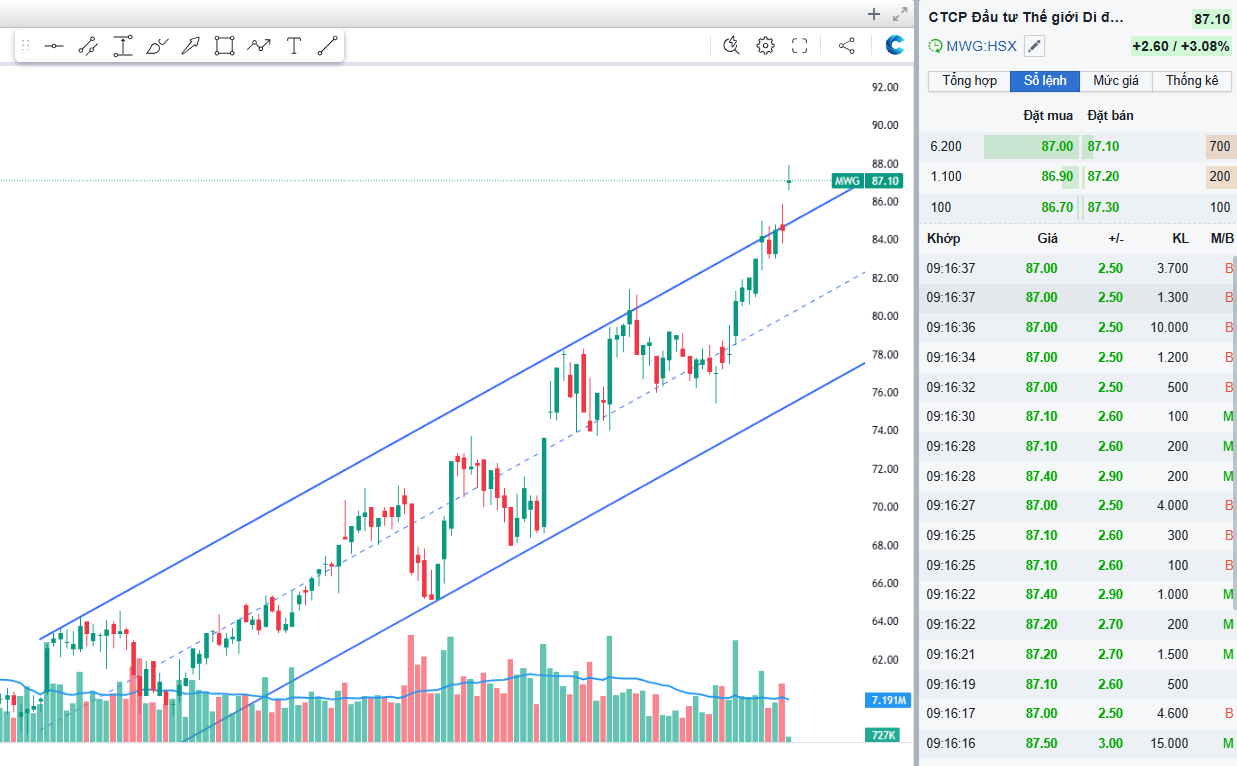The image size is (1237, 766).
Task: Click the pencil edit symbol button
Action: tap(1035, 46)
